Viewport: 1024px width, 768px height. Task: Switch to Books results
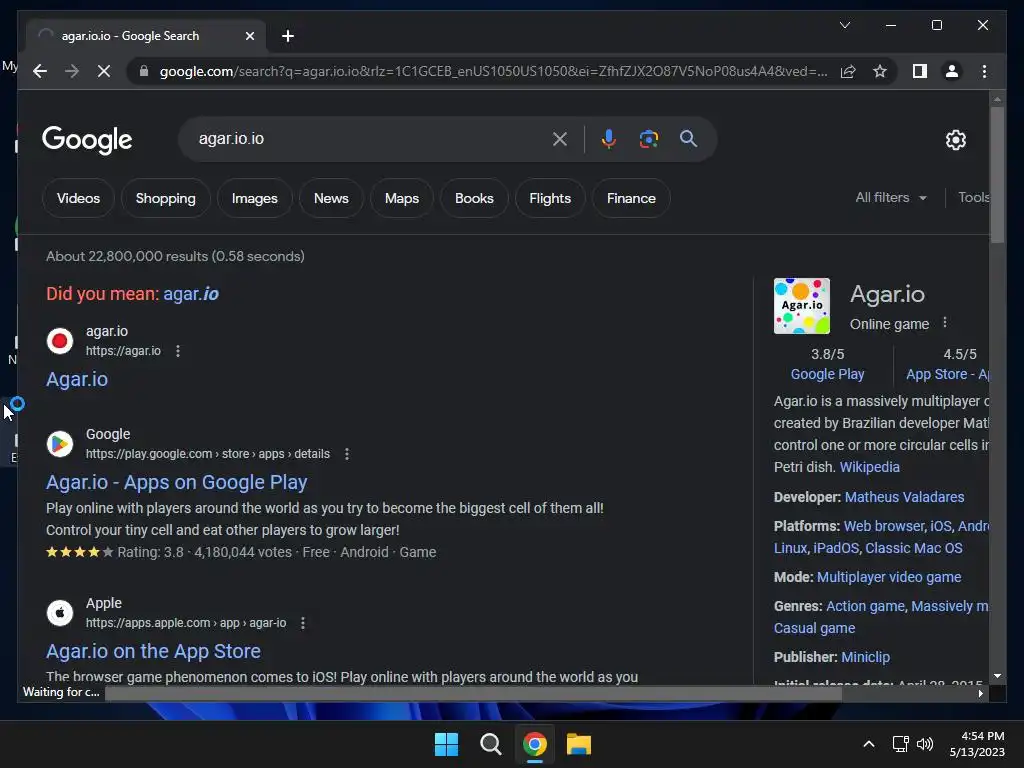[474, 199]
